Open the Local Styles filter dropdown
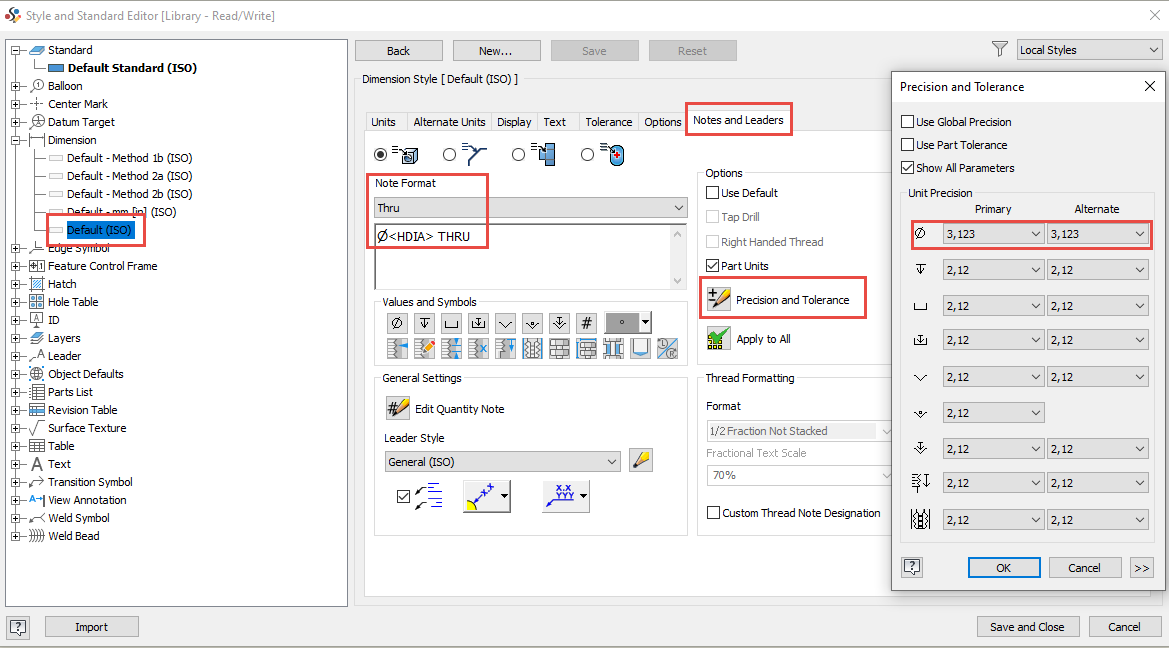 click(1089, 50)
